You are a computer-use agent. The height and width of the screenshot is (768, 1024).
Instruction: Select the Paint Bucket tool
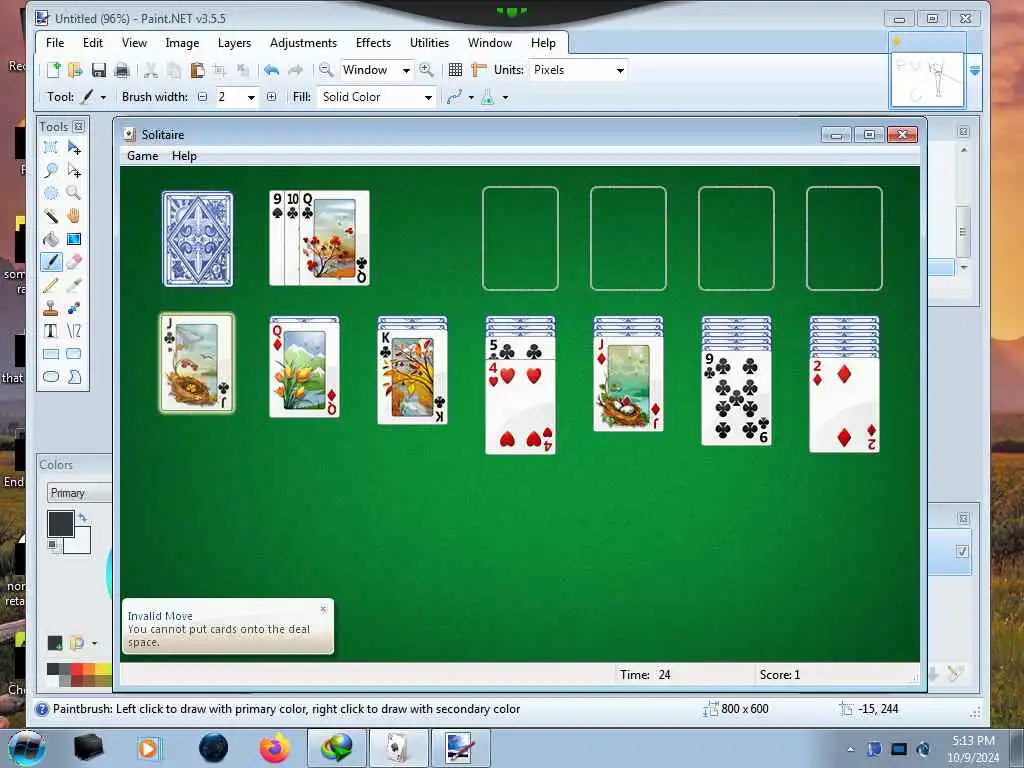point(51,239)
